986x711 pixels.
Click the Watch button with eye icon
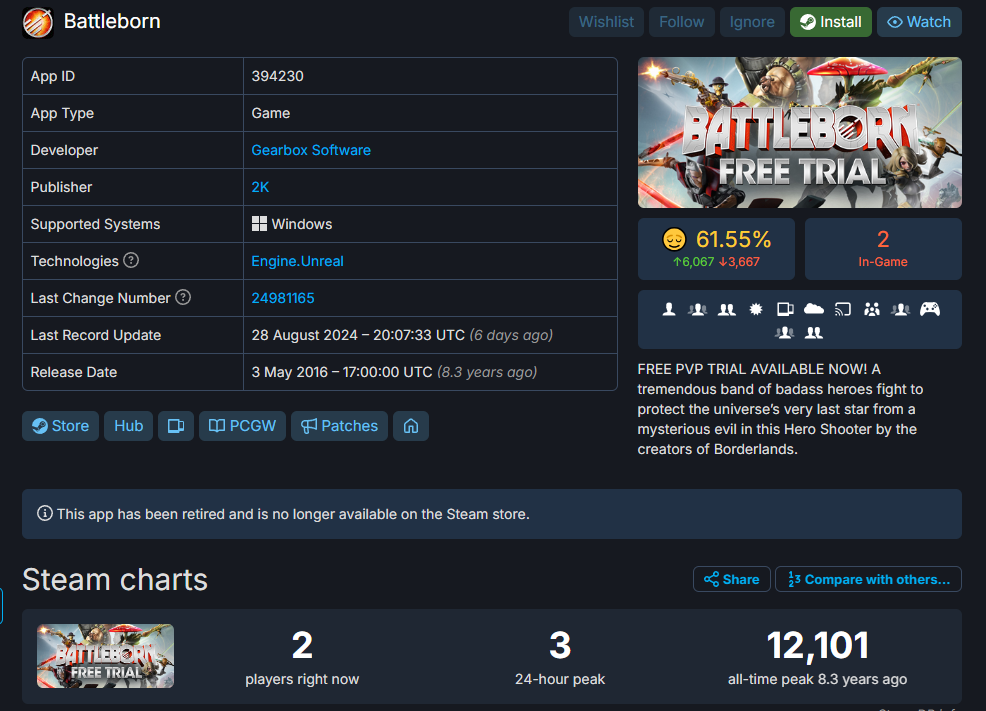pos(919,22)
